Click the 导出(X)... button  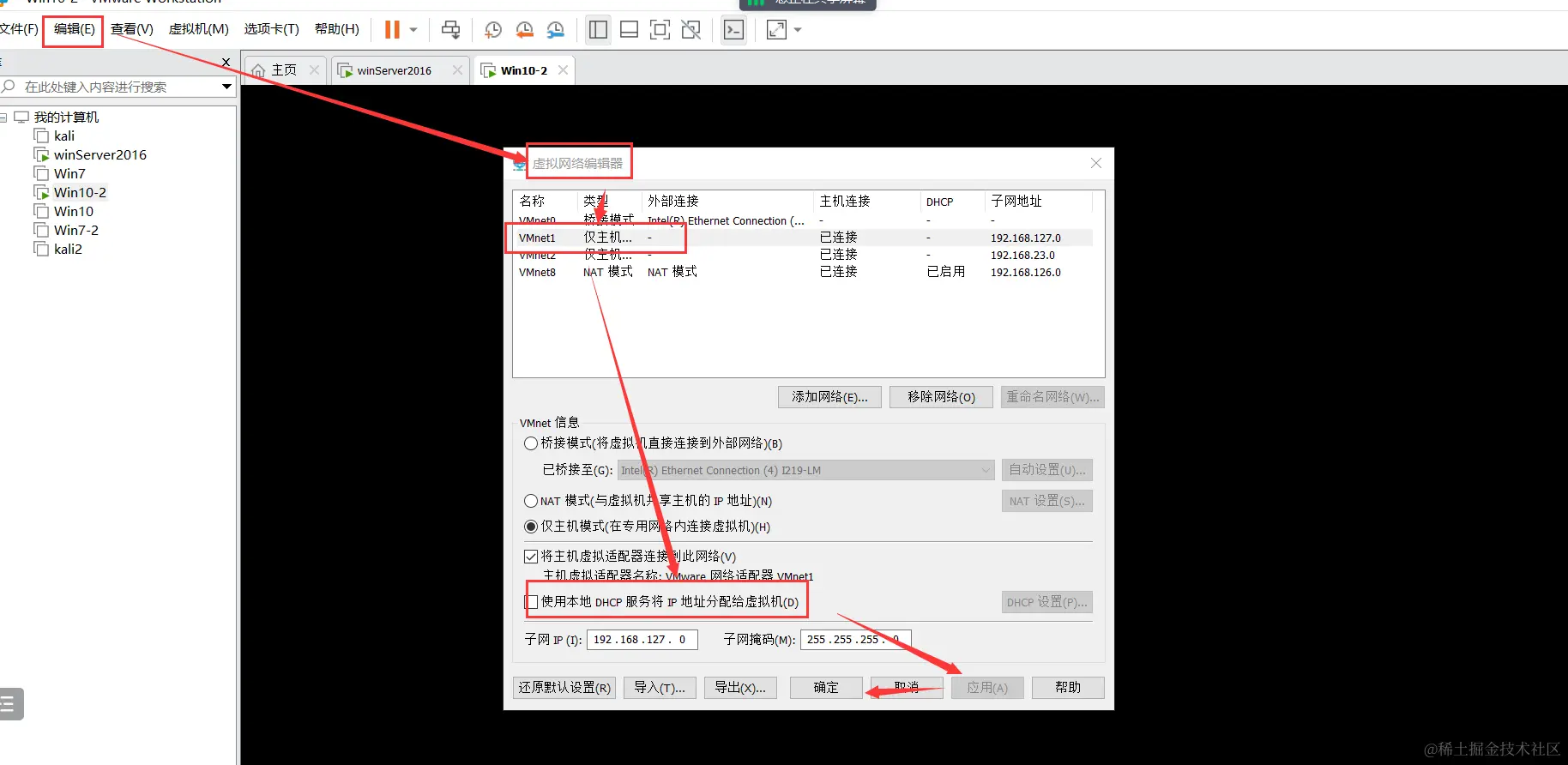coord(740,687)
